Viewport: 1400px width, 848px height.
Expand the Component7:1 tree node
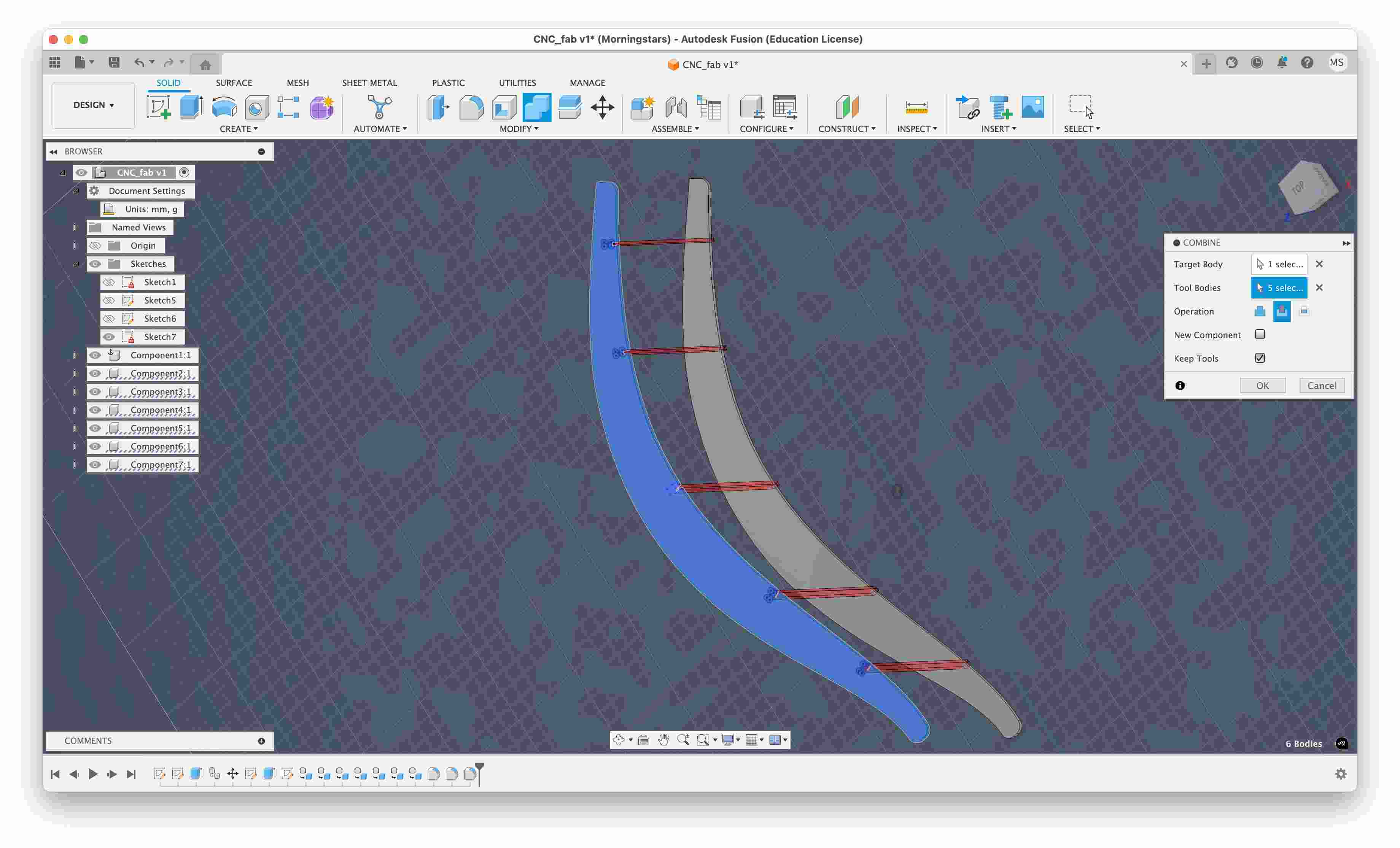[x=75, y=465]
